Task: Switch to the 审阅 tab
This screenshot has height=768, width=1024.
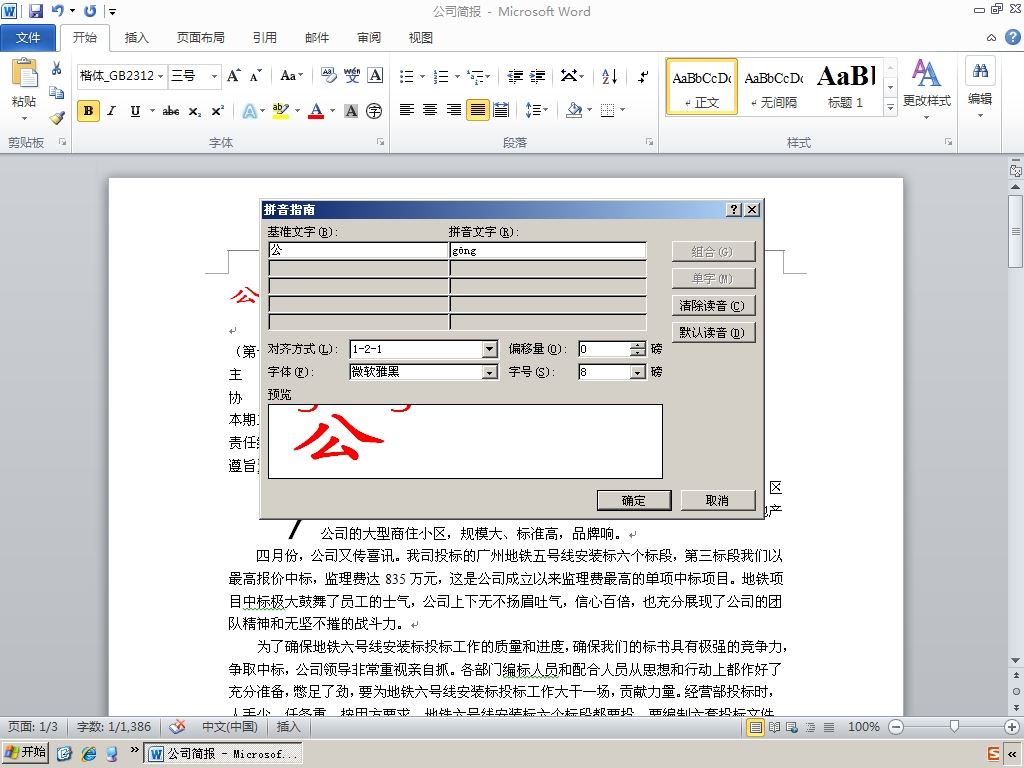Action: [x=369, y=37]
